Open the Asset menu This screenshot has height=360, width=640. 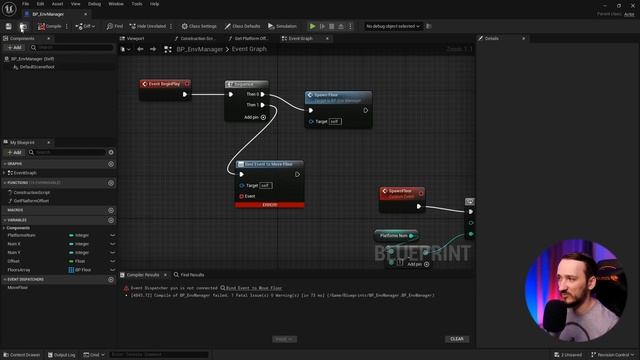[58, 4]
